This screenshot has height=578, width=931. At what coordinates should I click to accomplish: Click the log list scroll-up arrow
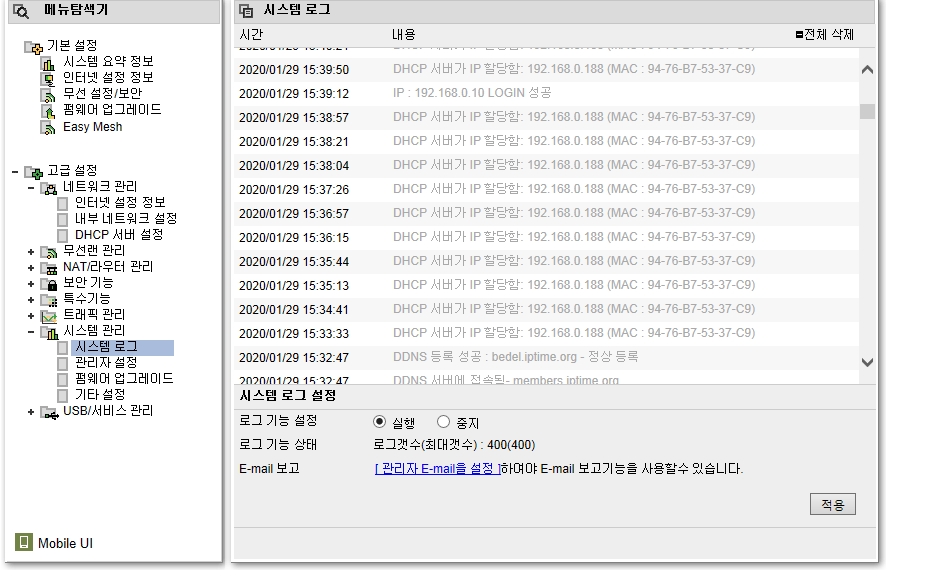coord(867,70)
